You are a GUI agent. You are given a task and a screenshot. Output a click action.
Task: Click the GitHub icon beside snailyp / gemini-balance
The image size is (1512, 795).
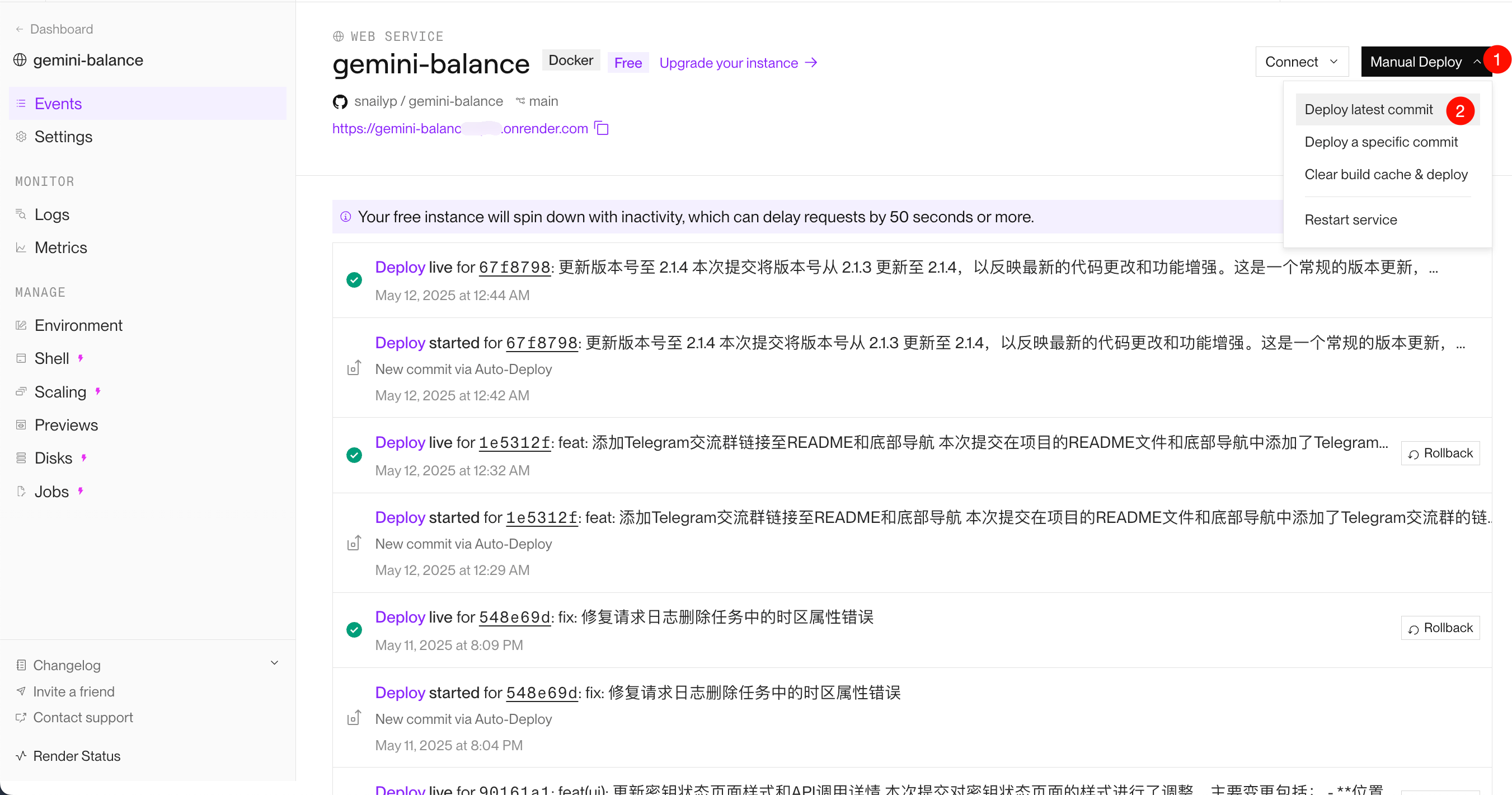pos(340,101)
